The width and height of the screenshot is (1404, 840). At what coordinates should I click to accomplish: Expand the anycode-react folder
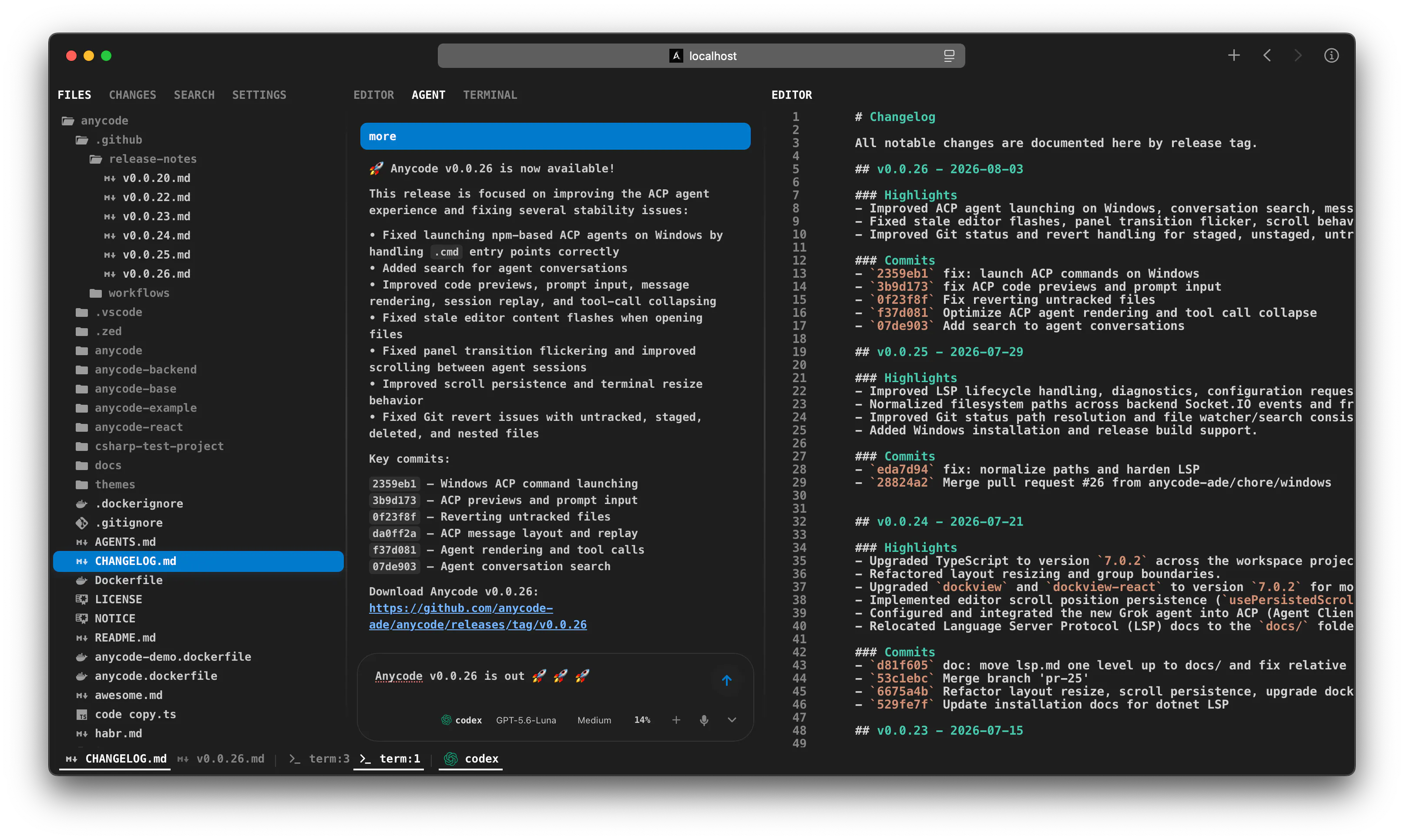[130, 427]
